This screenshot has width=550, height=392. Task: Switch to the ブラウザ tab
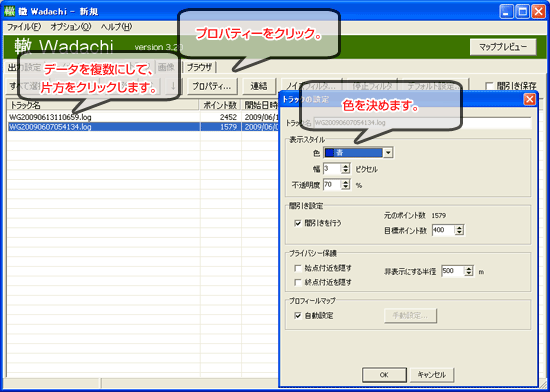tap(199, 67)
